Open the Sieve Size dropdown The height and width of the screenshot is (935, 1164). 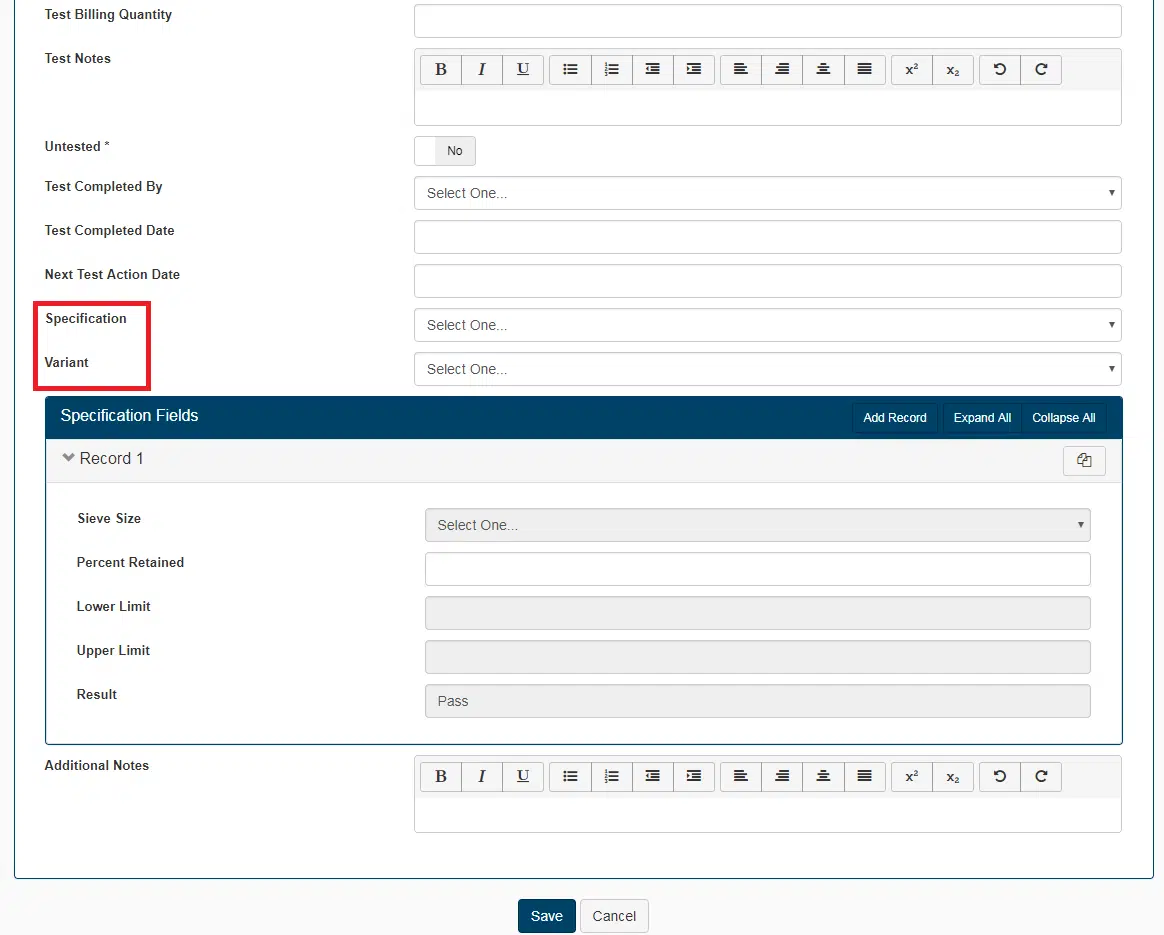(x=757, y=525)
